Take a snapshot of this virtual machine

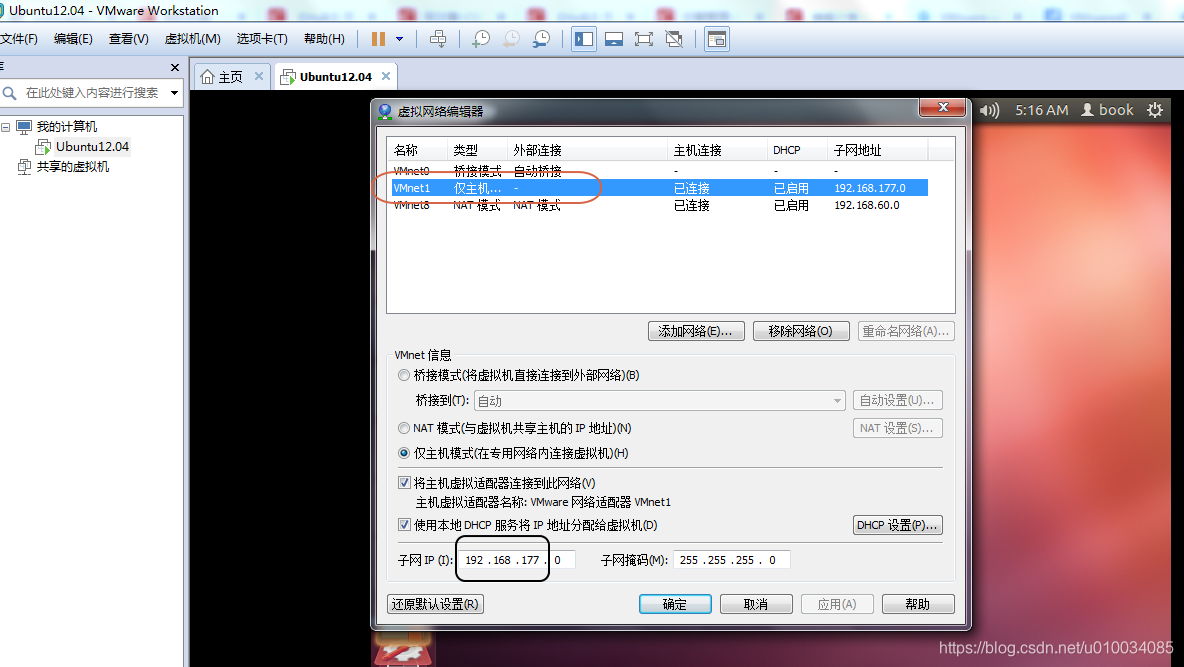click(480, 39)
